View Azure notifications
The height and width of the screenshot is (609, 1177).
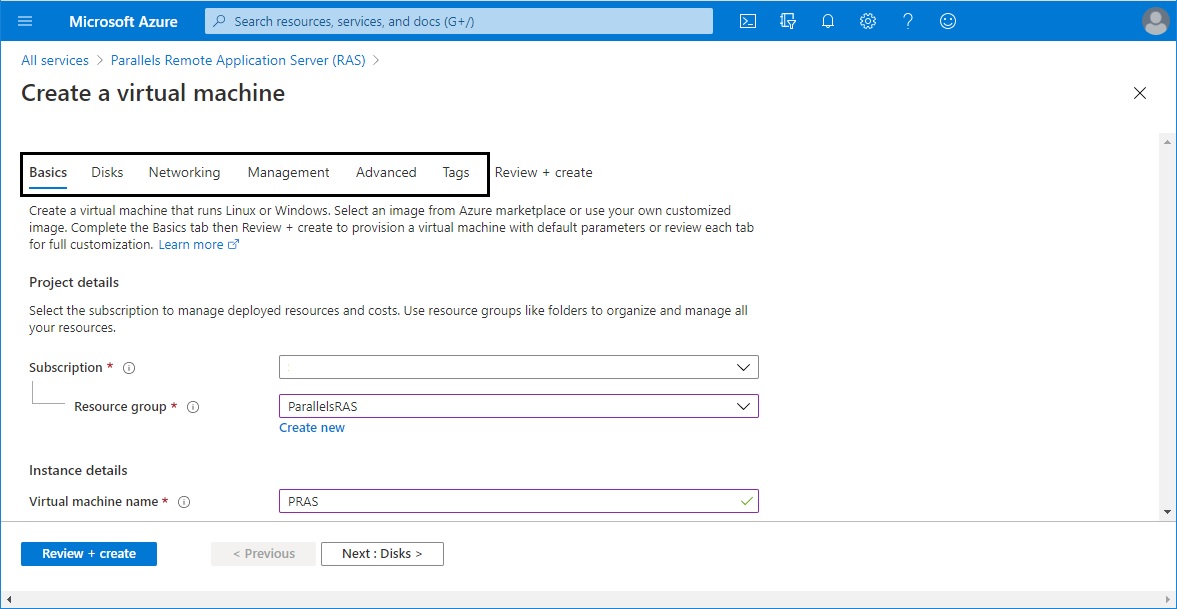pos(827,21)
